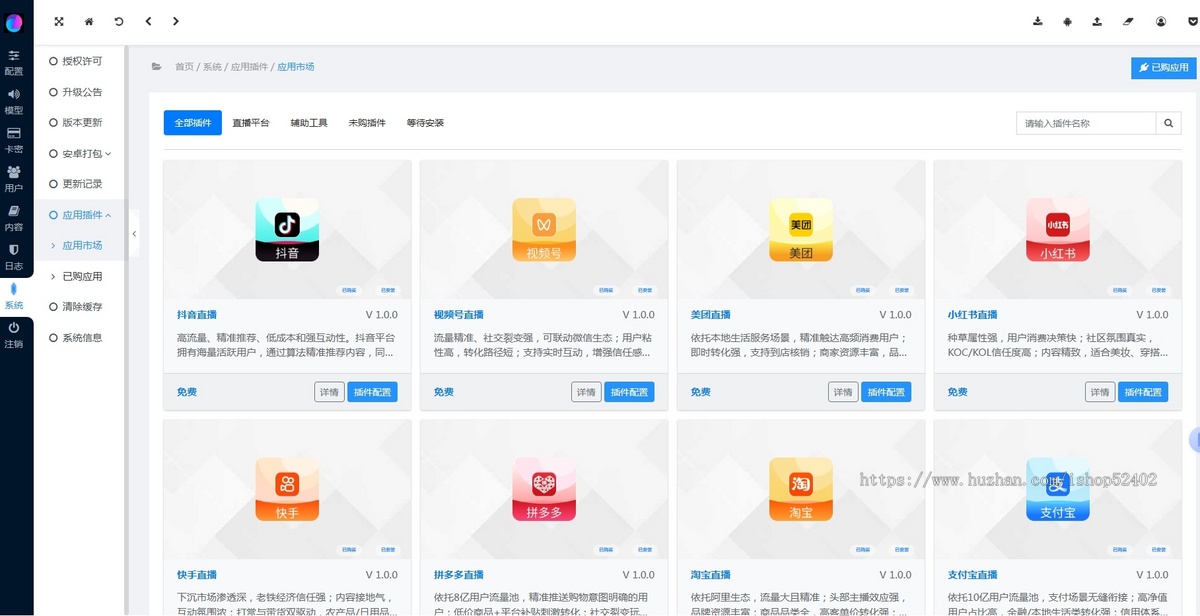This screenshot has width=1200, height=616.
Task: Navigate back with the left chevron icon
Action: click(x=148, y=21)
